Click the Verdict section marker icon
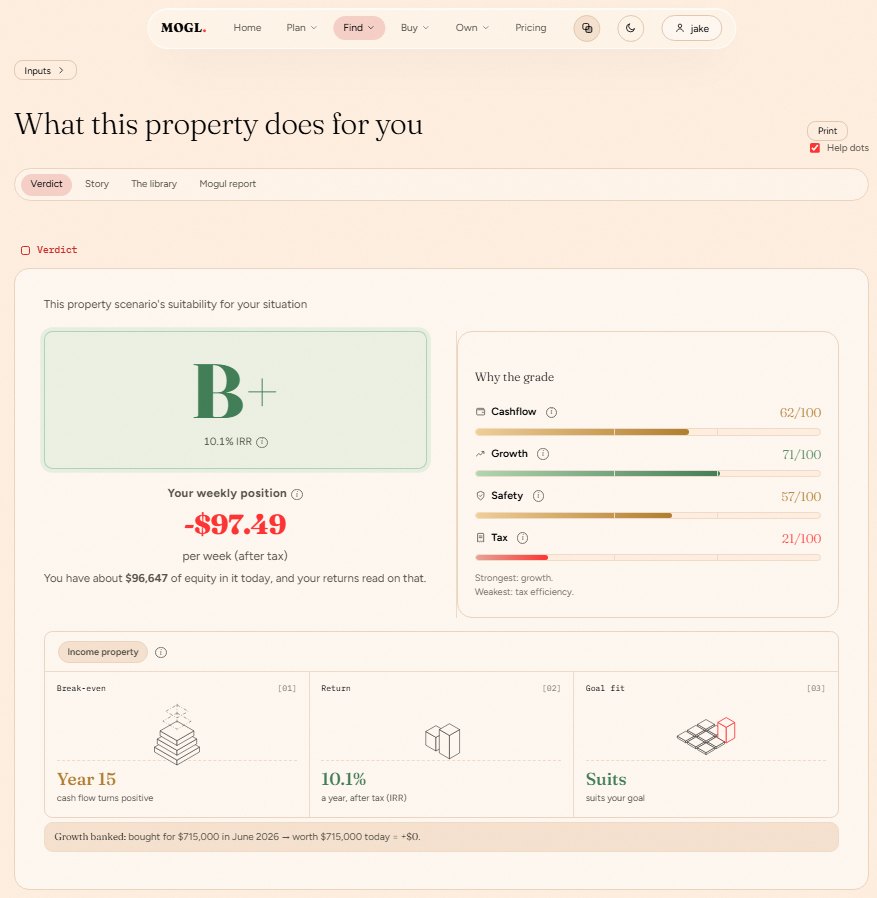The image size is (877, 898). [25, 250]
